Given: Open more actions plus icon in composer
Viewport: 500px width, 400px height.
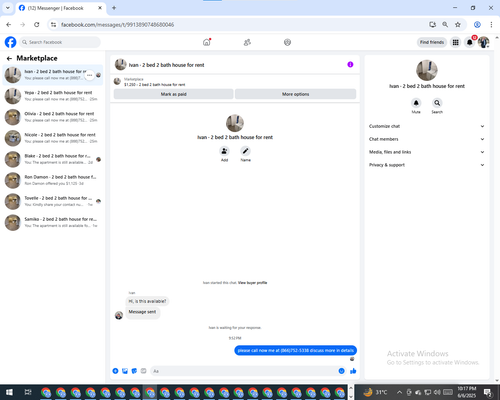Looking at the screenshot, I should [x=115, y=371].
